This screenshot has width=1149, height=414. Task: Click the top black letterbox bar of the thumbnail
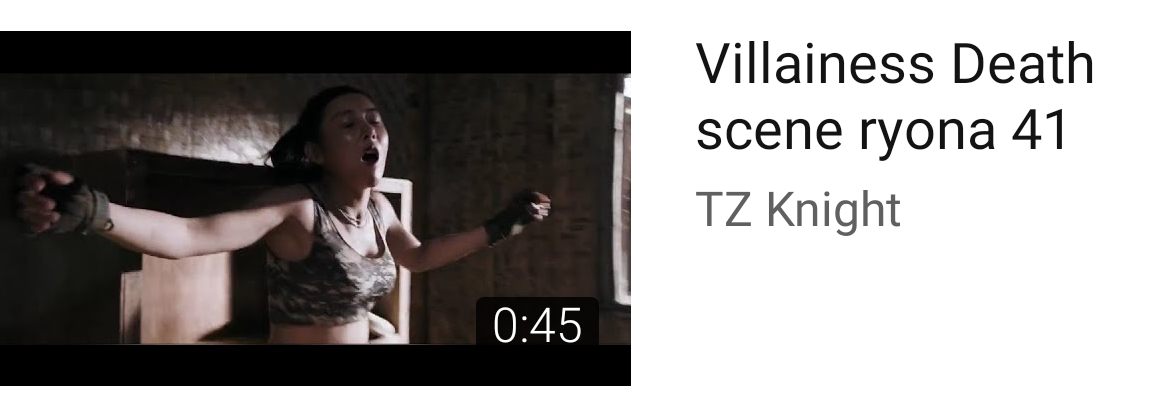(315, 52)
